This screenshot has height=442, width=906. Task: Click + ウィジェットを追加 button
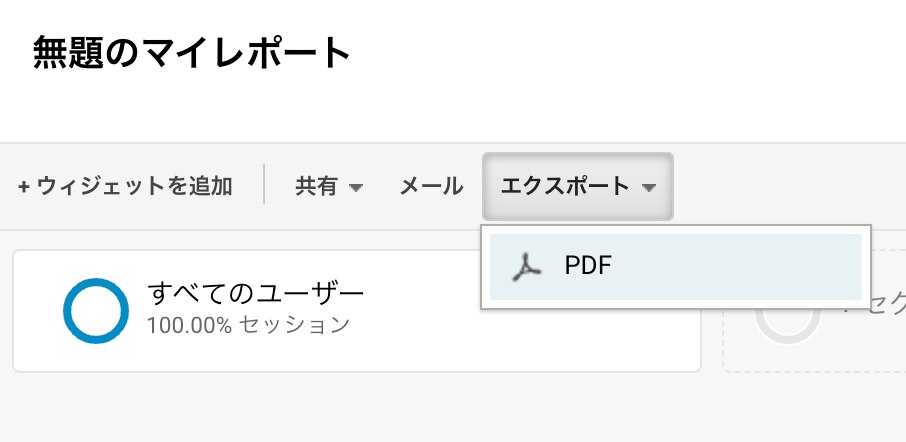coord(125,187)
